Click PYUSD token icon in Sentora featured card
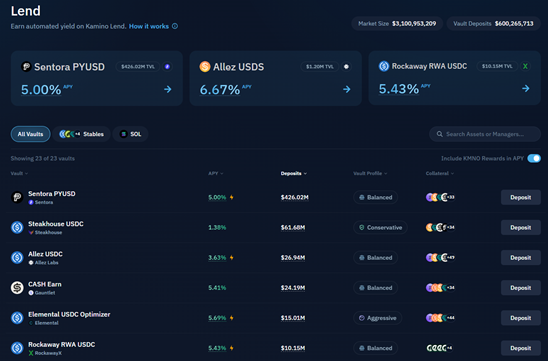The width and height of the screenshot is (548, 361). tap(26, 66)
